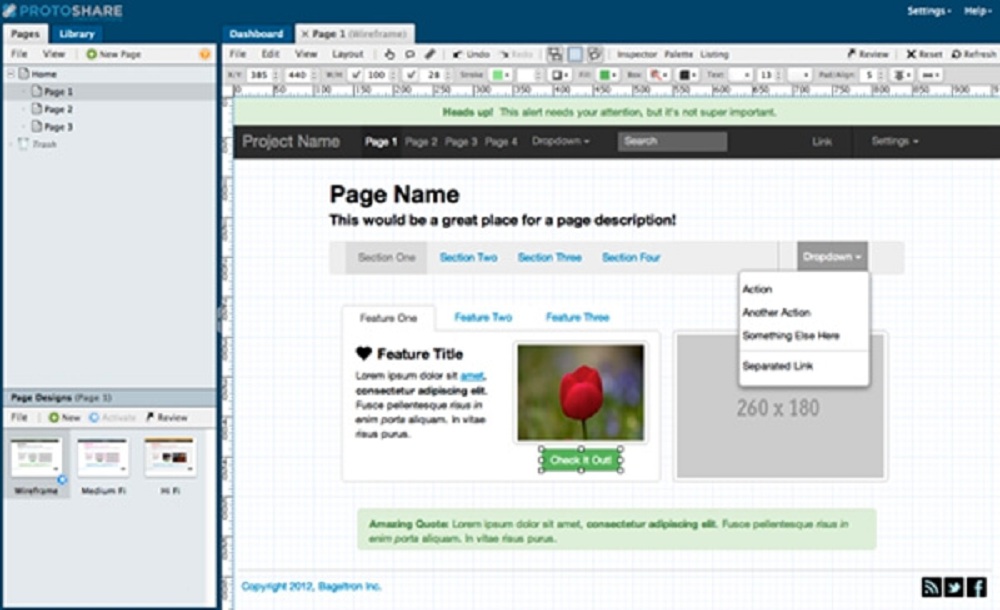Select the hand pan tool icon

(x=390, y=54)
